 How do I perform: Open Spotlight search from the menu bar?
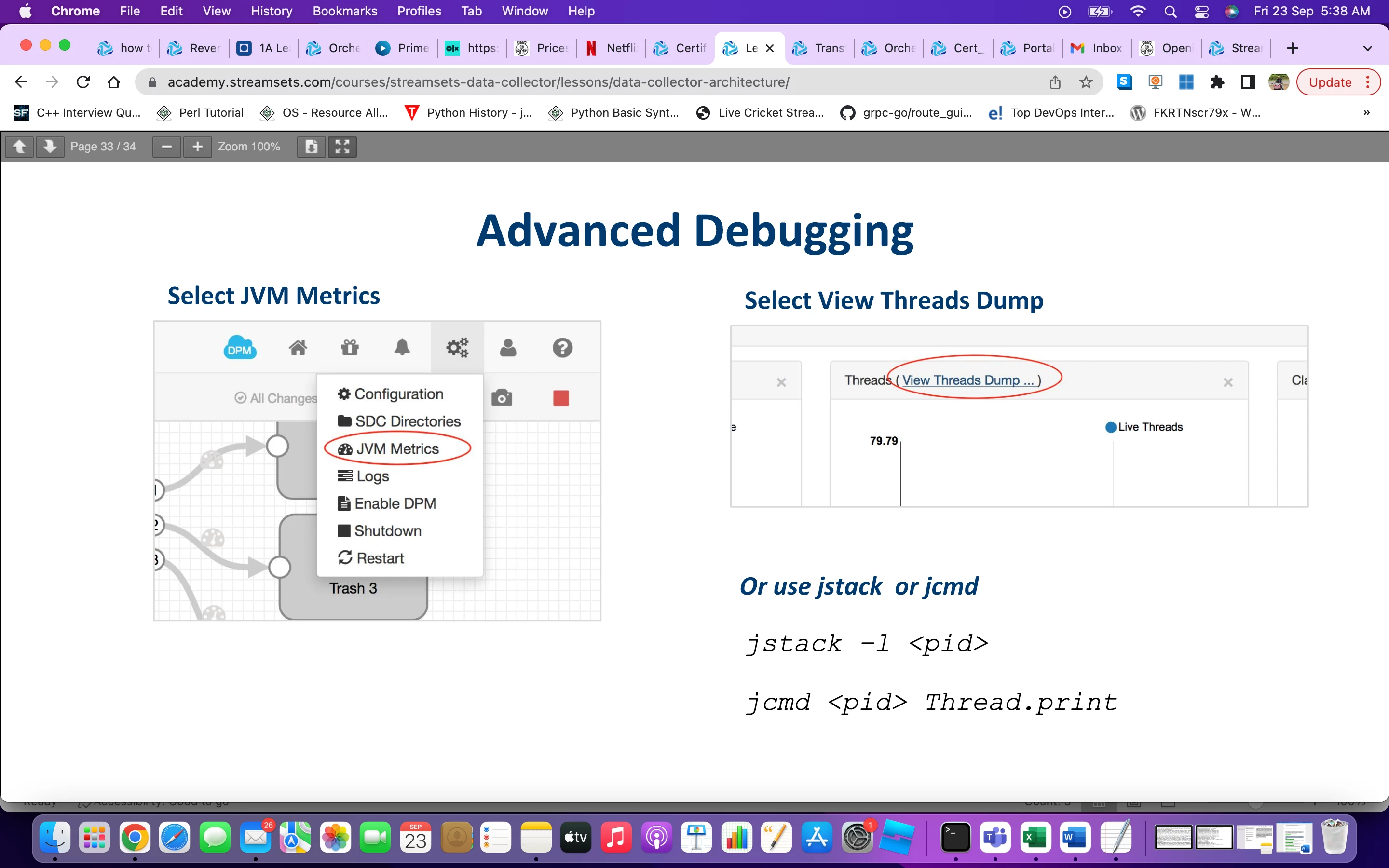click(x=1171, y=12)
